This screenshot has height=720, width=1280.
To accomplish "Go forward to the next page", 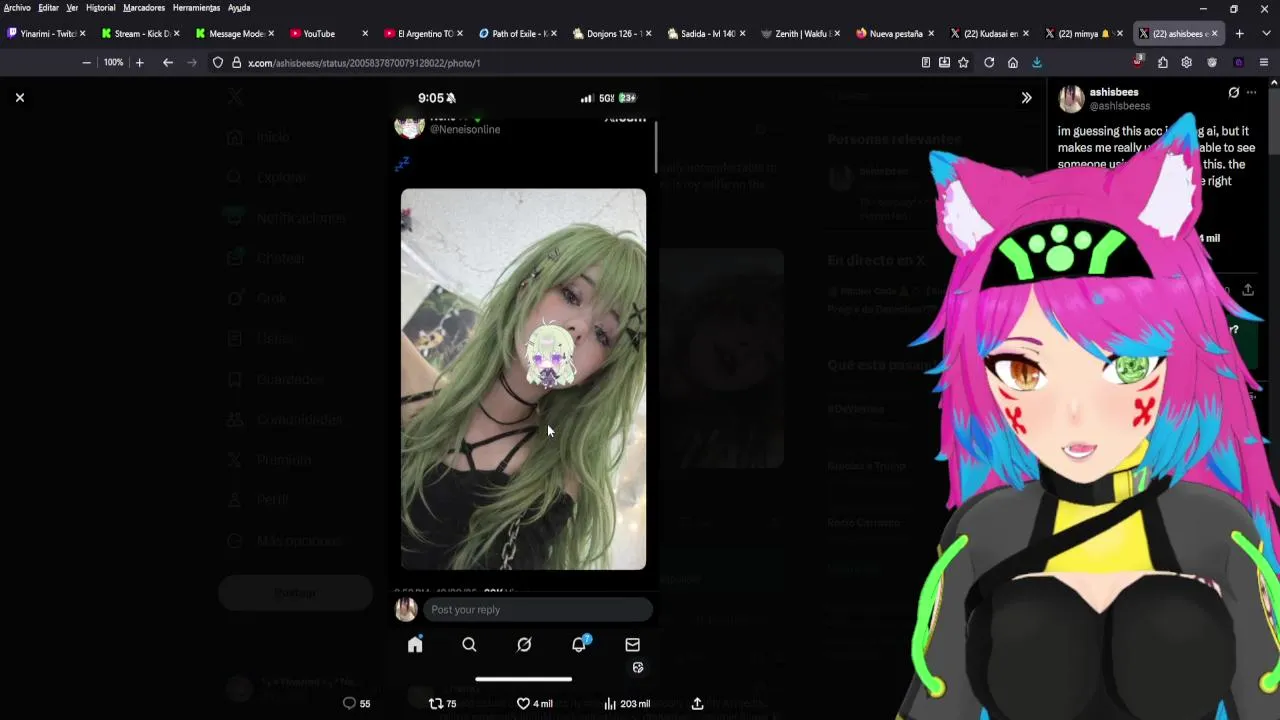I will [x=192, y=62].
